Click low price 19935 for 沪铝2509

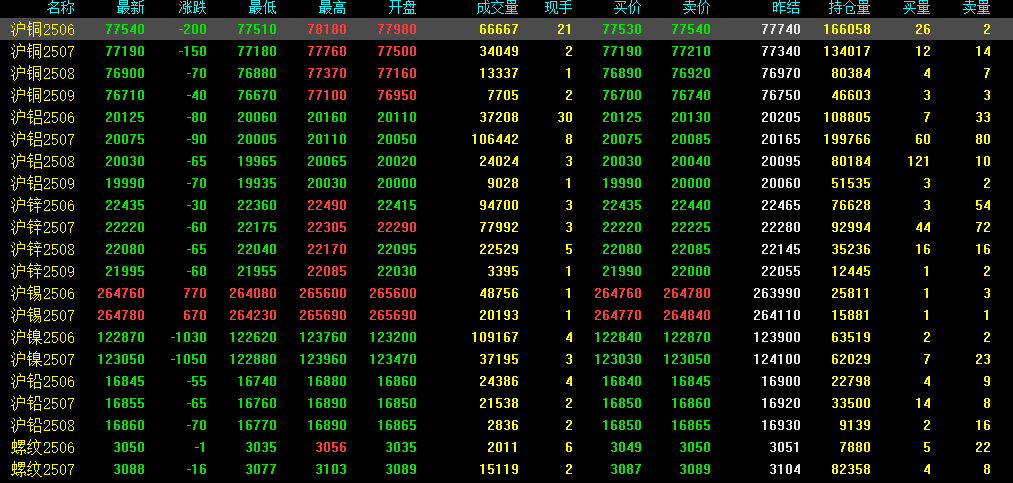pos(256,183)
